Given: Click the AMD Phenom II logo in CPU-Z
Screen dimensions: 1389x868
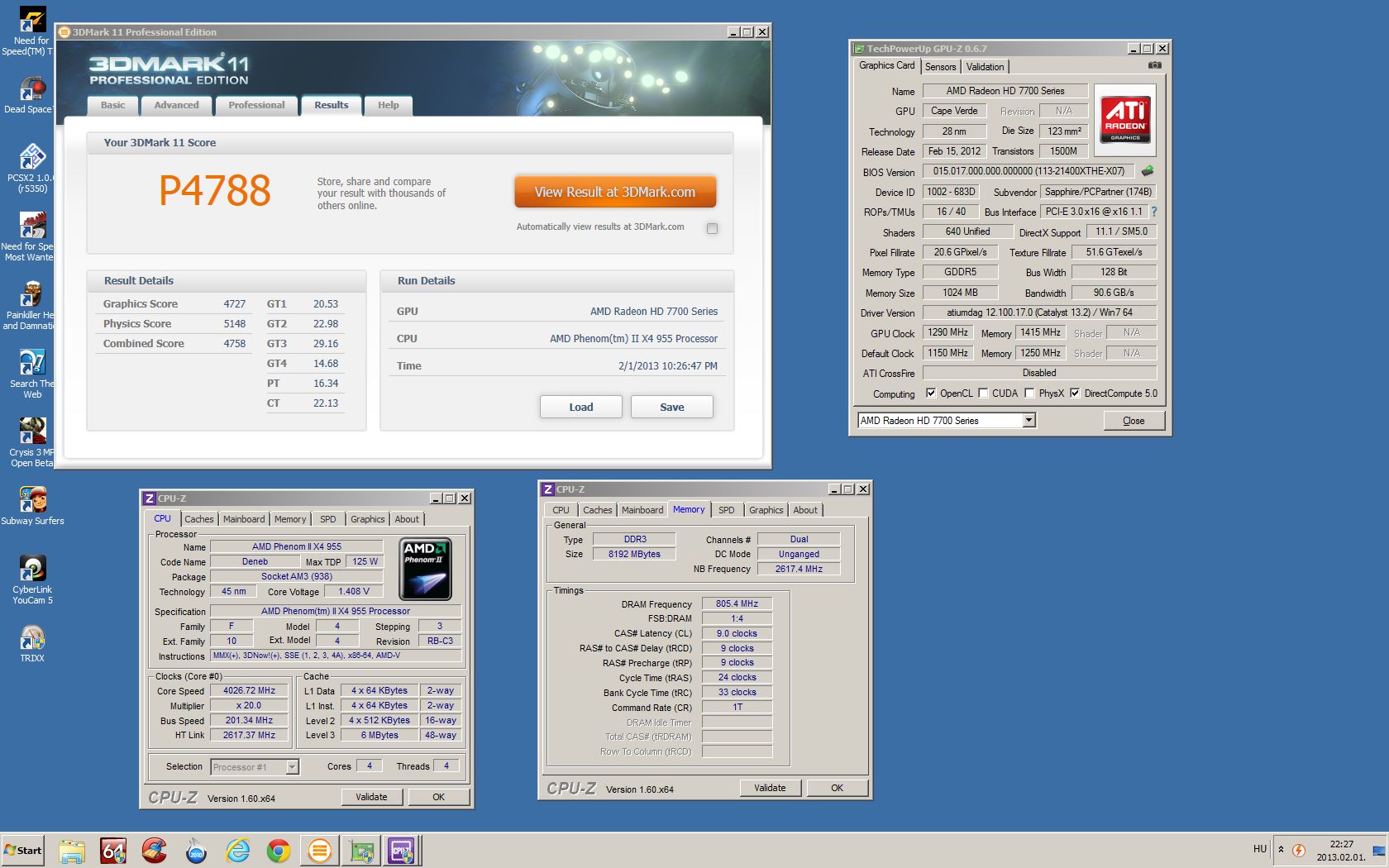Looking at the screenshot, I should (426, 569).
